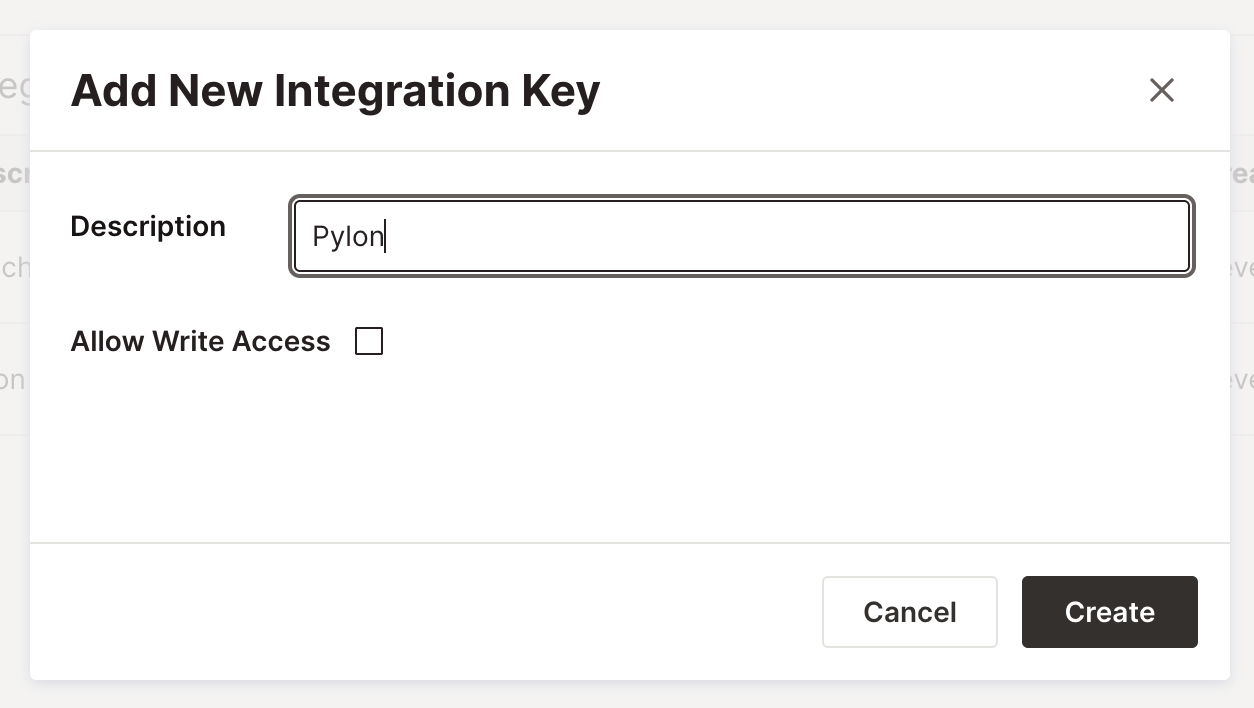
Task: Click the Description field label
Action: (x=148, y=226)
